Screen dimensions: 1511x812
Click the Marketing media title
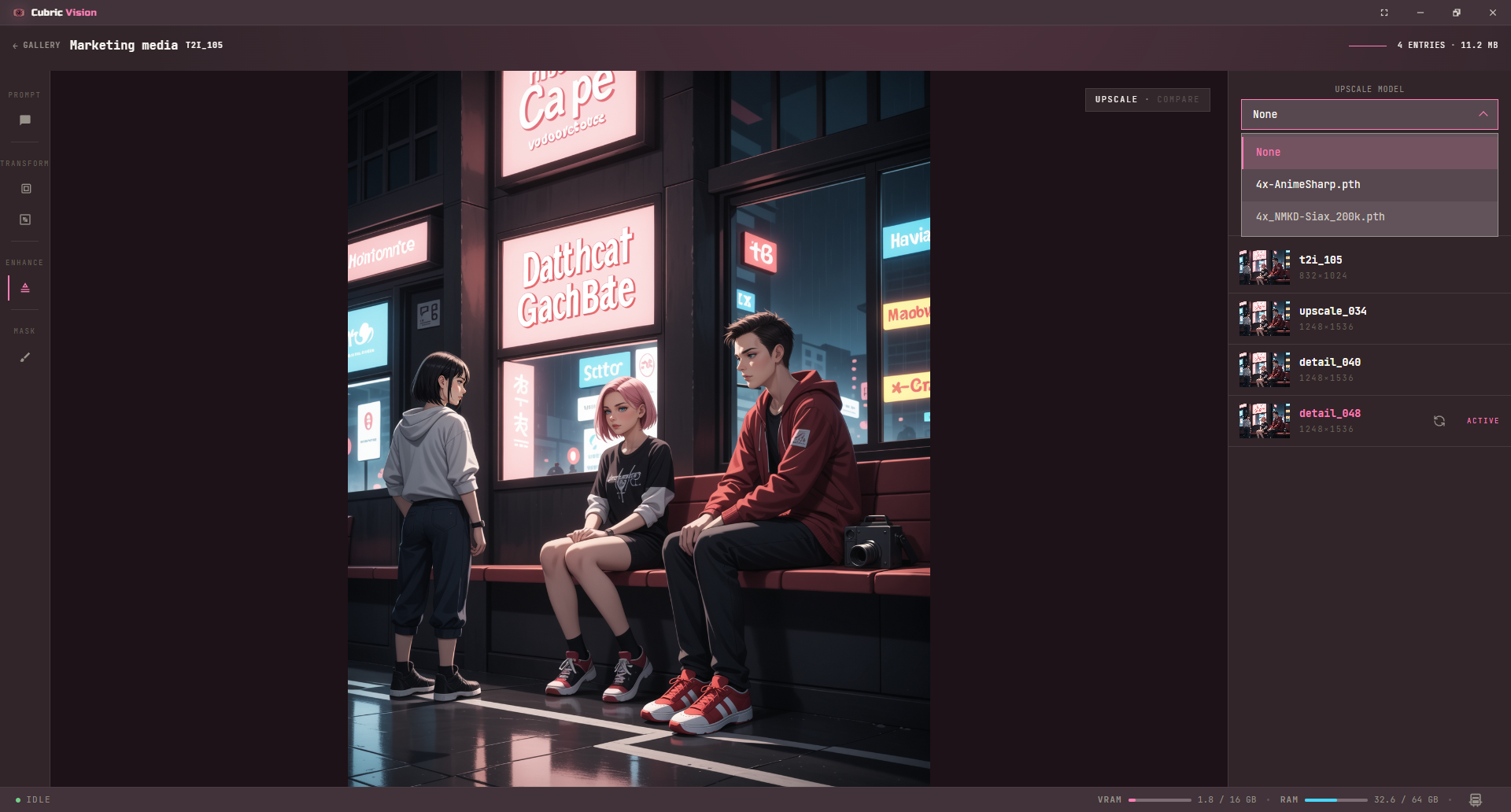124,46
